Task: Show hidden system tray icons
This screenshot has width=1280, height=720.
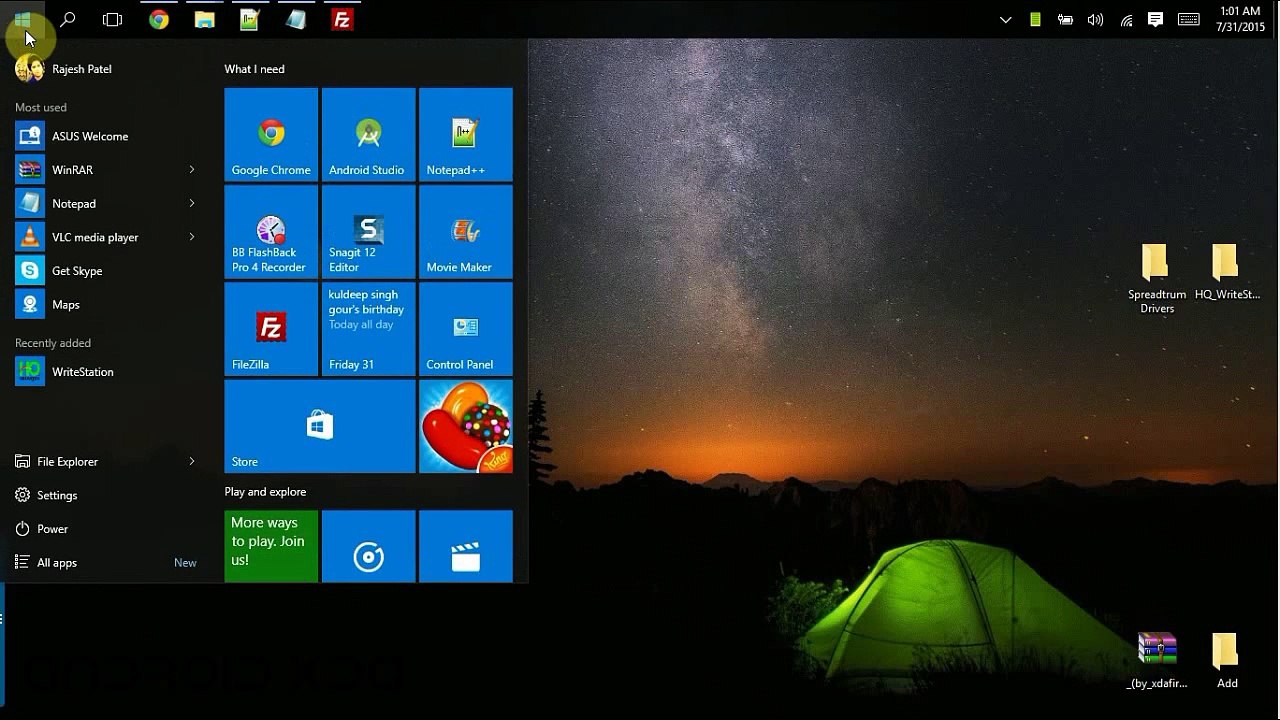Action: click(x=1006, y=20)
